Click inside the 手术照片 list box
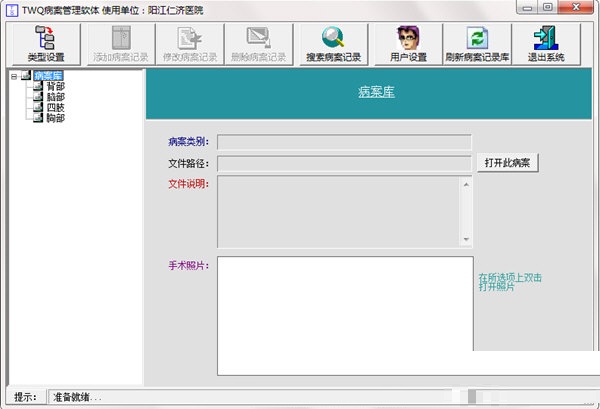This screenshot has height=409, width=600. 345,316
